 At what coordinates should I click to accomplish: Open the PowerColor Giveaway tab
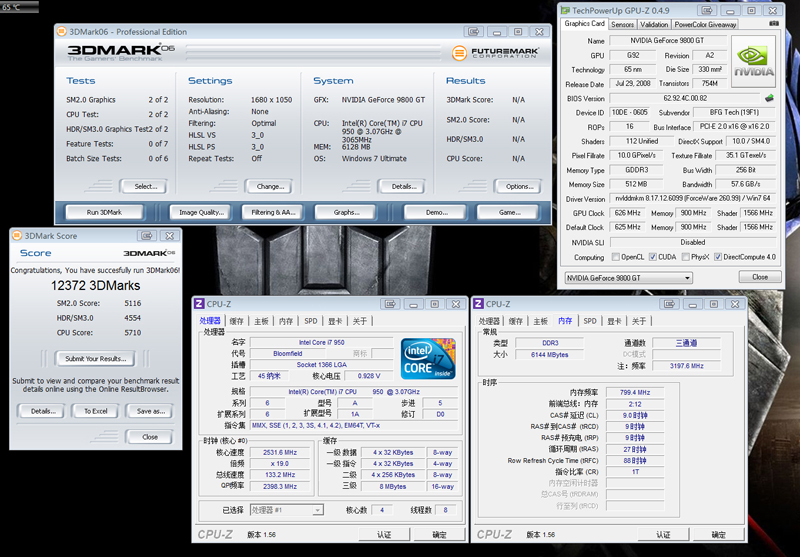(x=705, y=24)
